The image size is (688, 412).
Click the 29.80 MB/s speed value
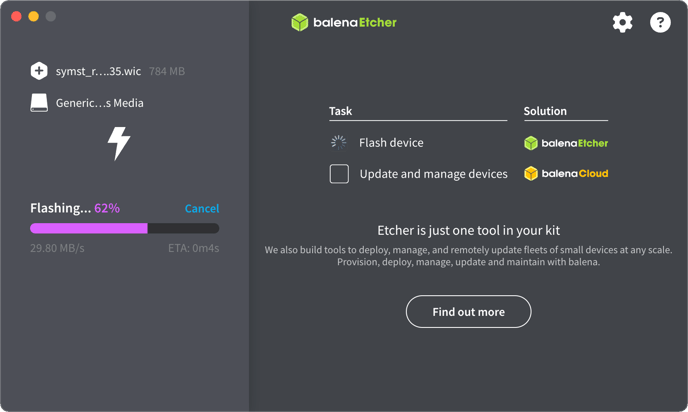click(57, 248)
